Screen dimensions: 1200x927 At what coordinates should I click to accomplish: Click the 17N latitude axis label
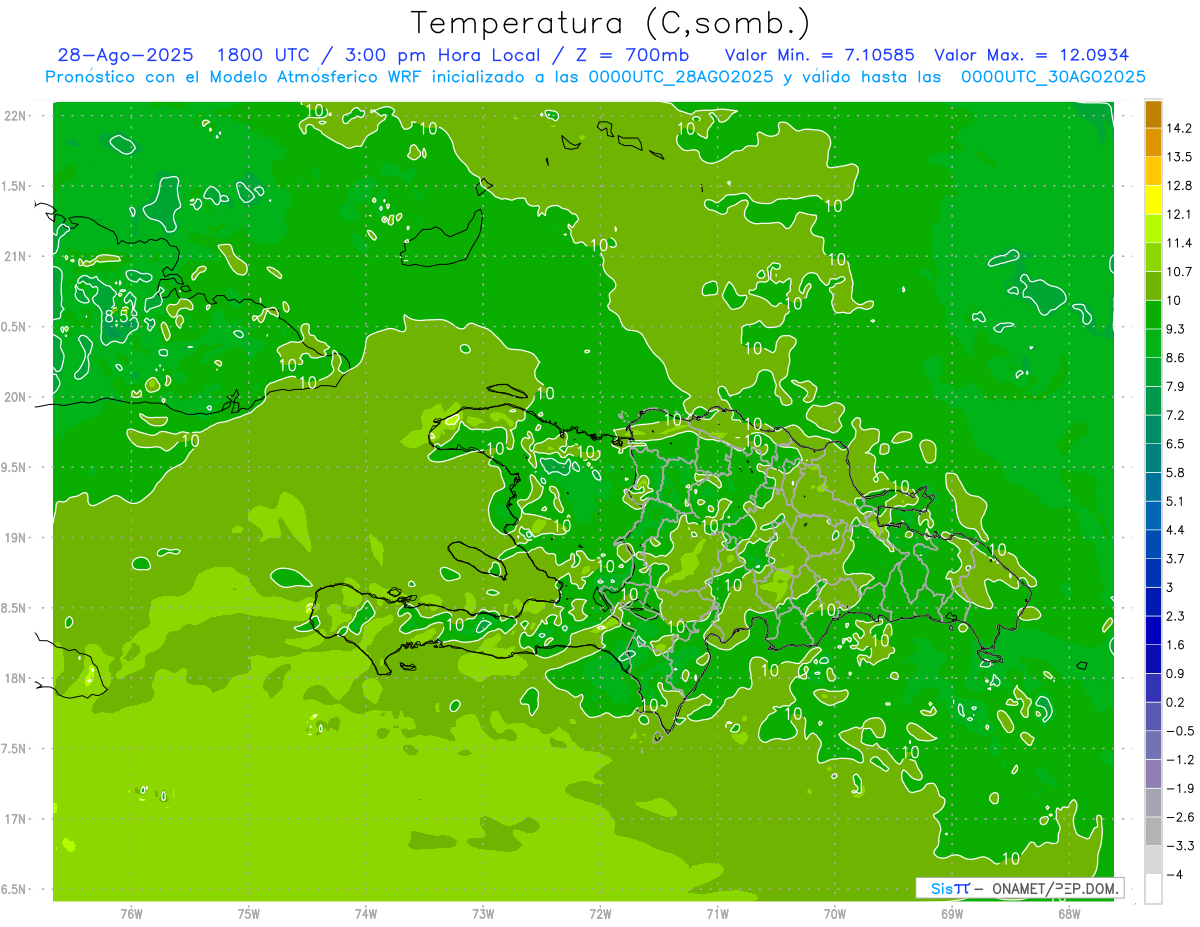click(x=15, y=819)
